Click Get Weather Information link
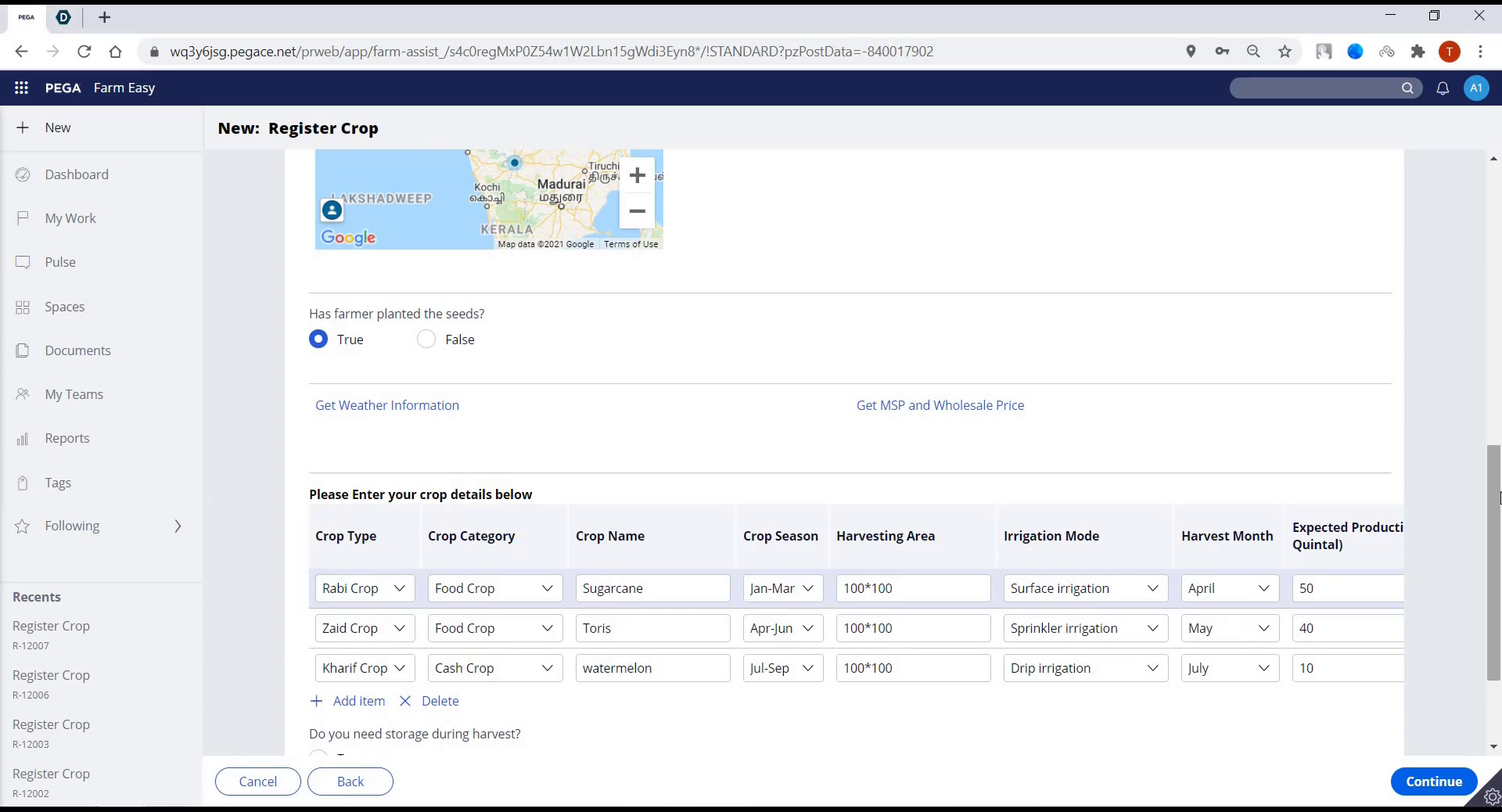This screenshot has width=1502, height=812. 387,405
